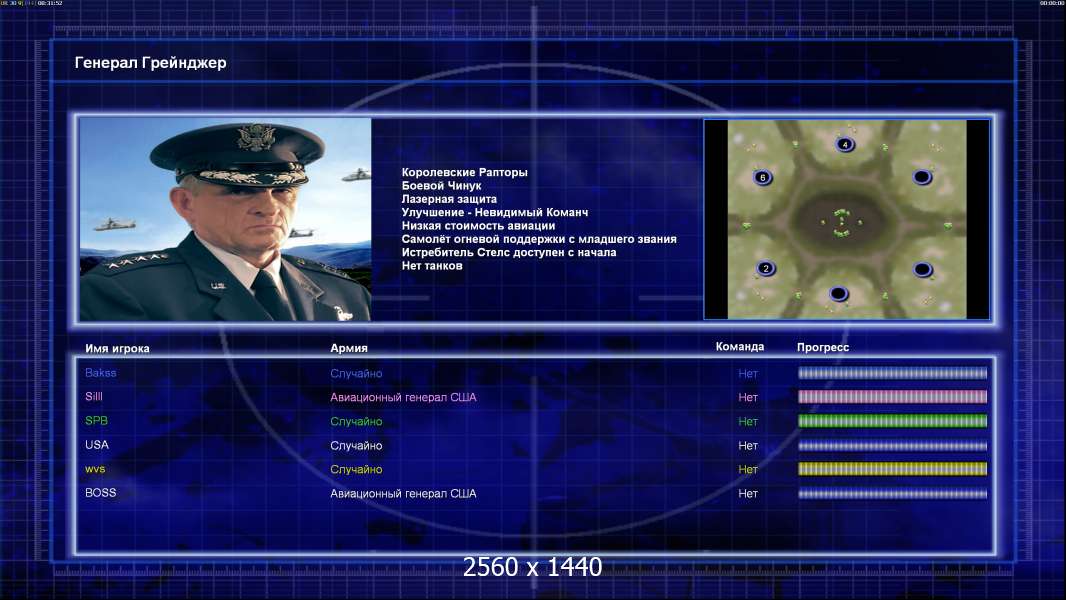The height and width of the screenshot is (600, 1066).
Task: Click "Авиационный генерал США" in BOSS row
Action: (403, 494)
